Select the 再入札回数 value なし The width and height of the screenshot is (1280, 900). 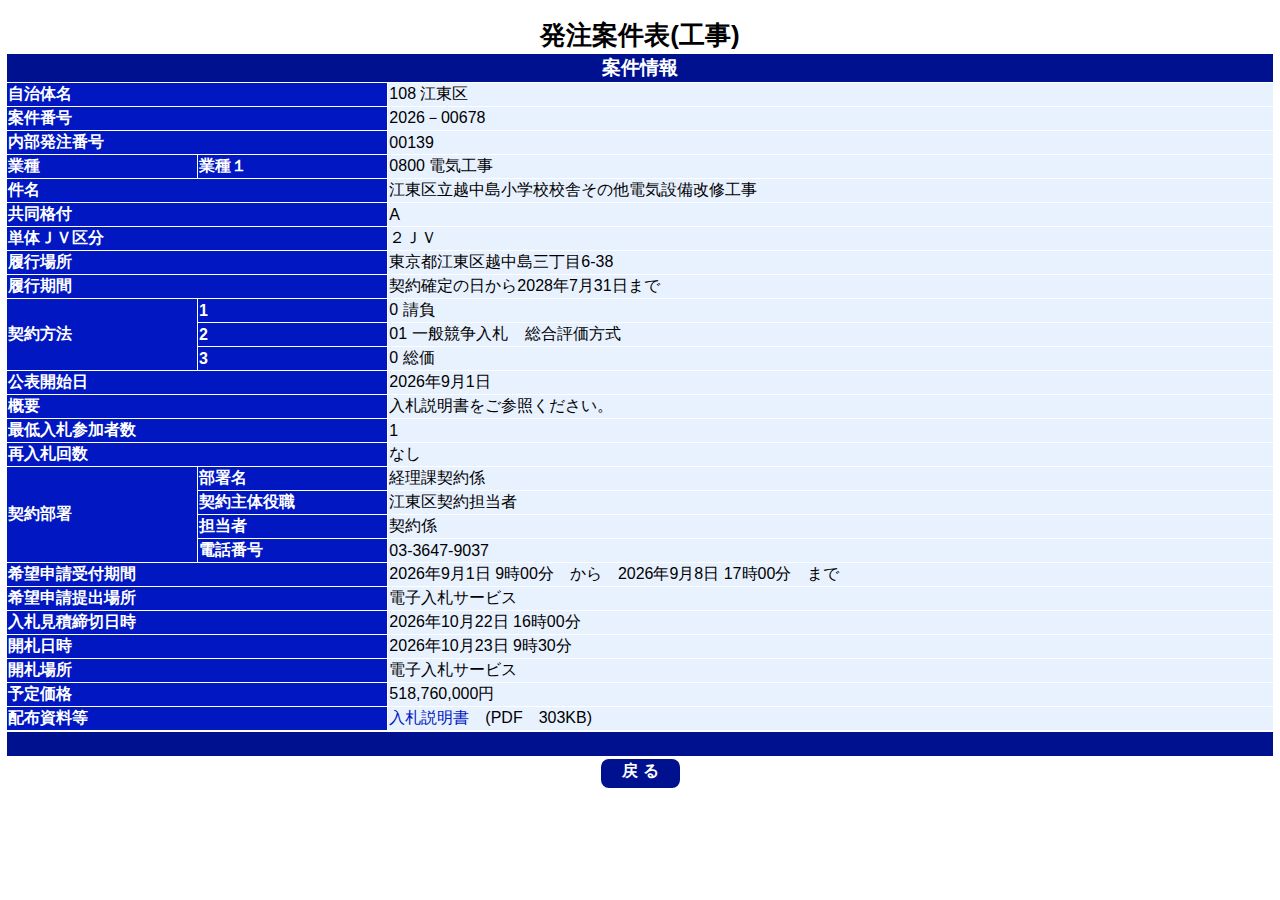click(x=405, y=454)
